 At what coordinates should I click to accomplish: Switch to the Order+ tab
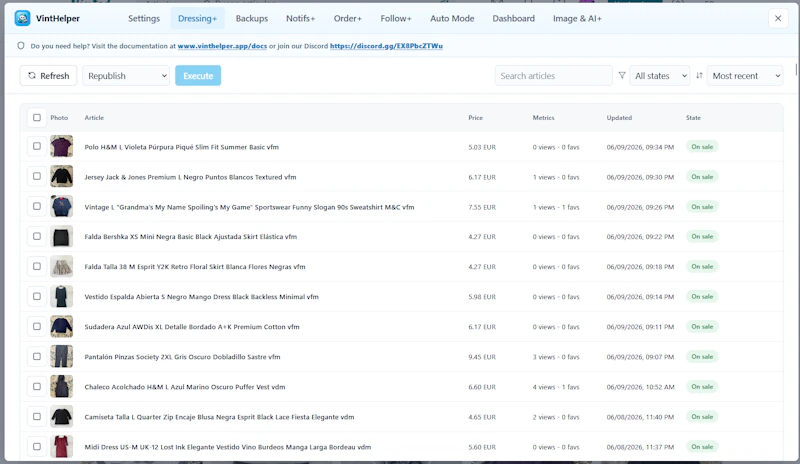point(347,18)
